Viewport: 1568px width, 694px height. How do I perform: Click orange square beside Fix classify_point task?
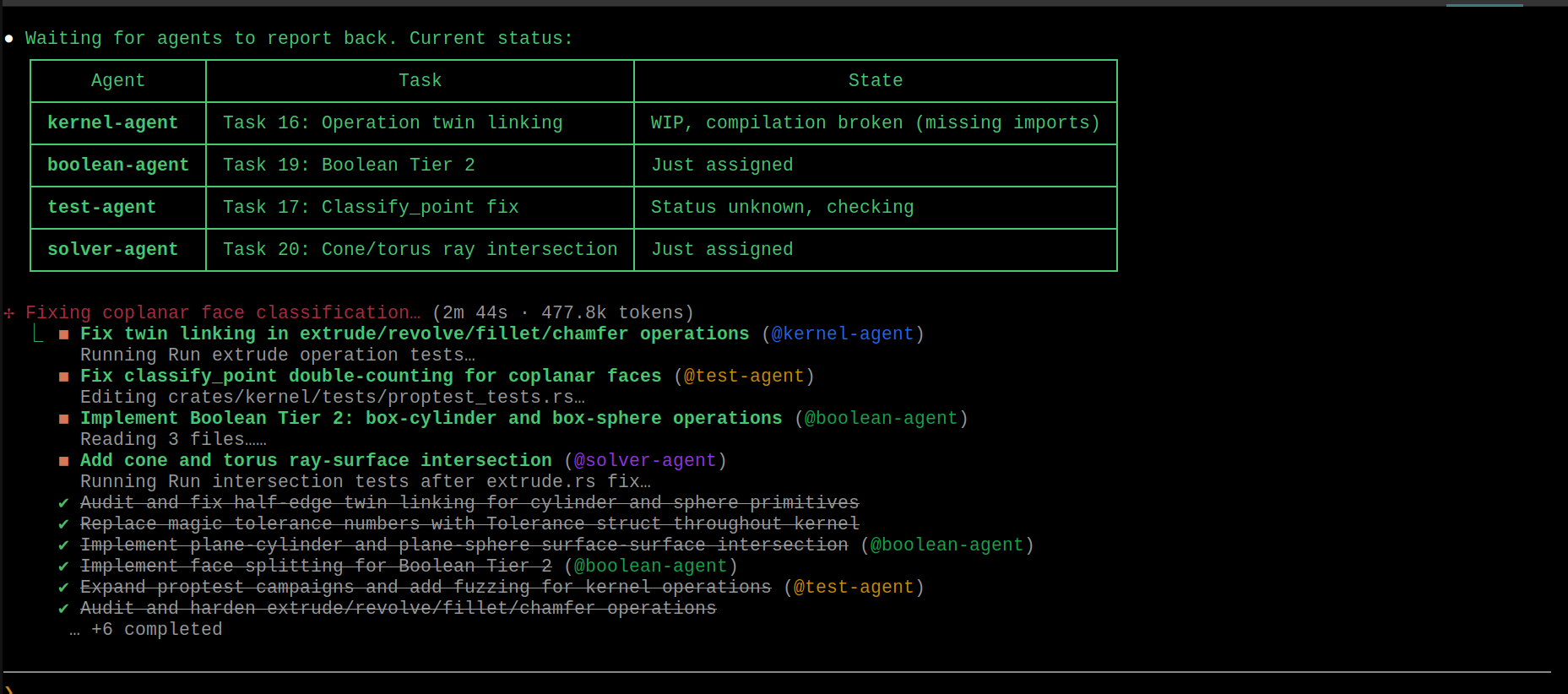click(64, 377)
